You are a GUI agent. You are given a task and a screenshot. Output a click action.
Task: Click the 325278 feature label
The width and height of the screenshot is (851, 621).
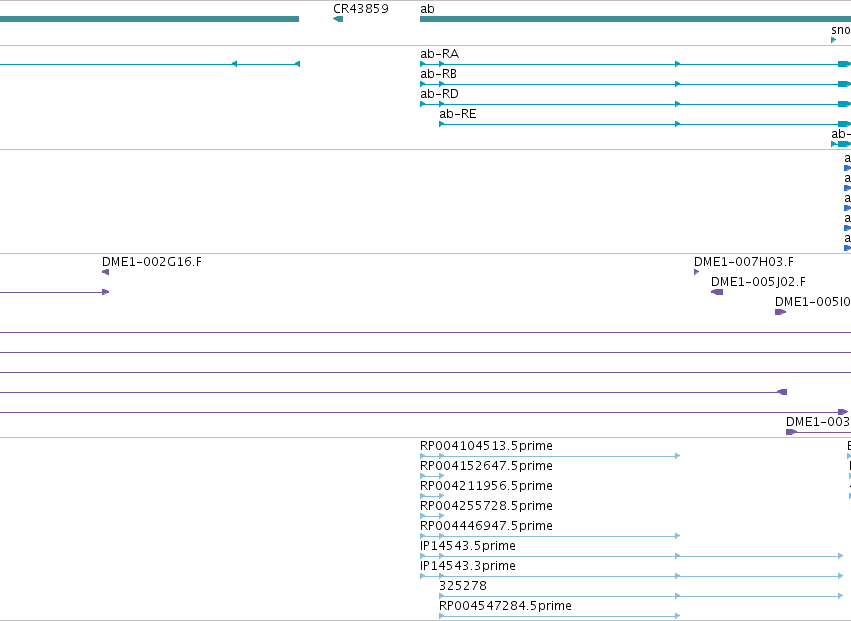463,586
